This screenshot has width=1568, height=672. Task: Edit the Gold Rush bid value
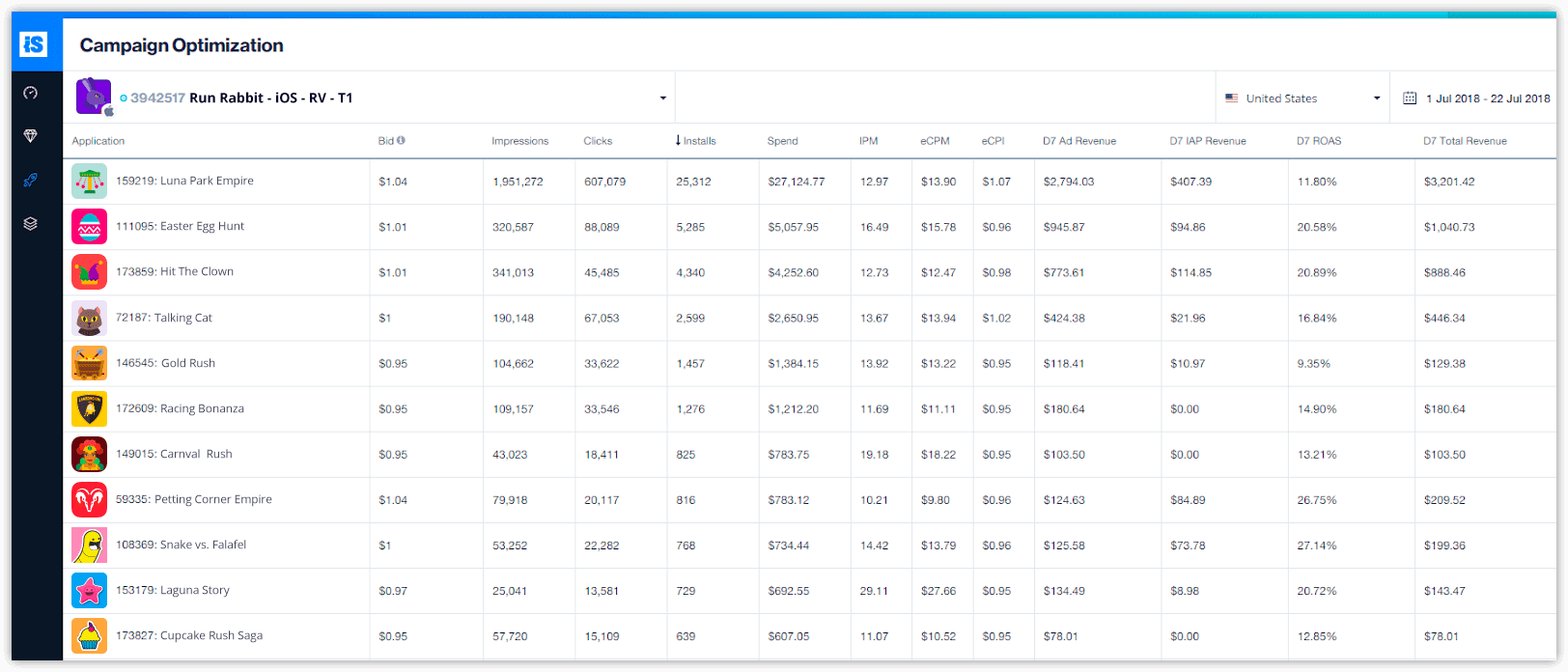[393, 364]
